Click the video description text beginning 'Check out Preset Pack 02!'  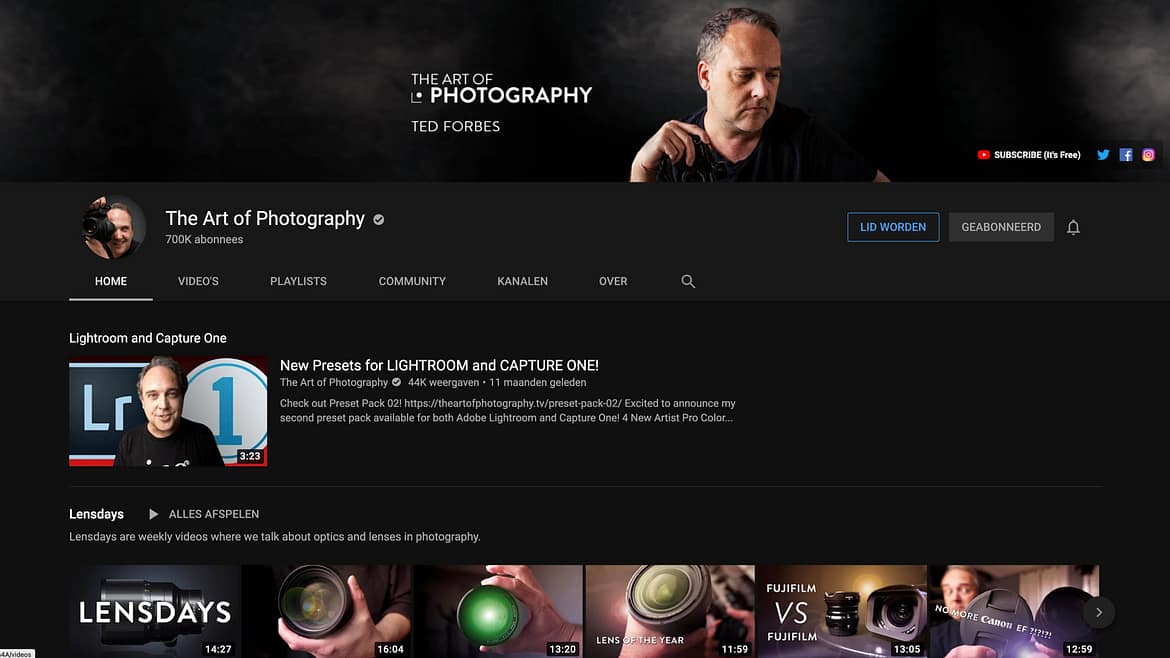507,410
